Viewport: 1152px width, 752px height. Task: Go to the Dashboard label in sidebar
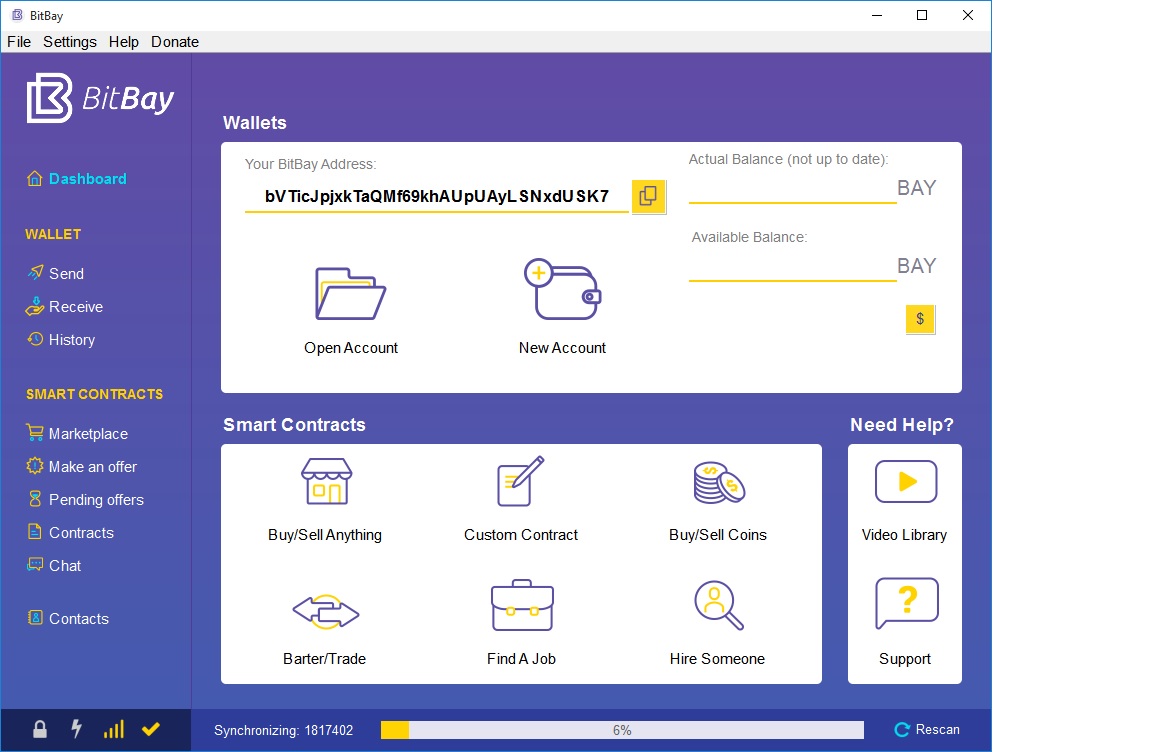pyautogui.click(x=87, y=178)
